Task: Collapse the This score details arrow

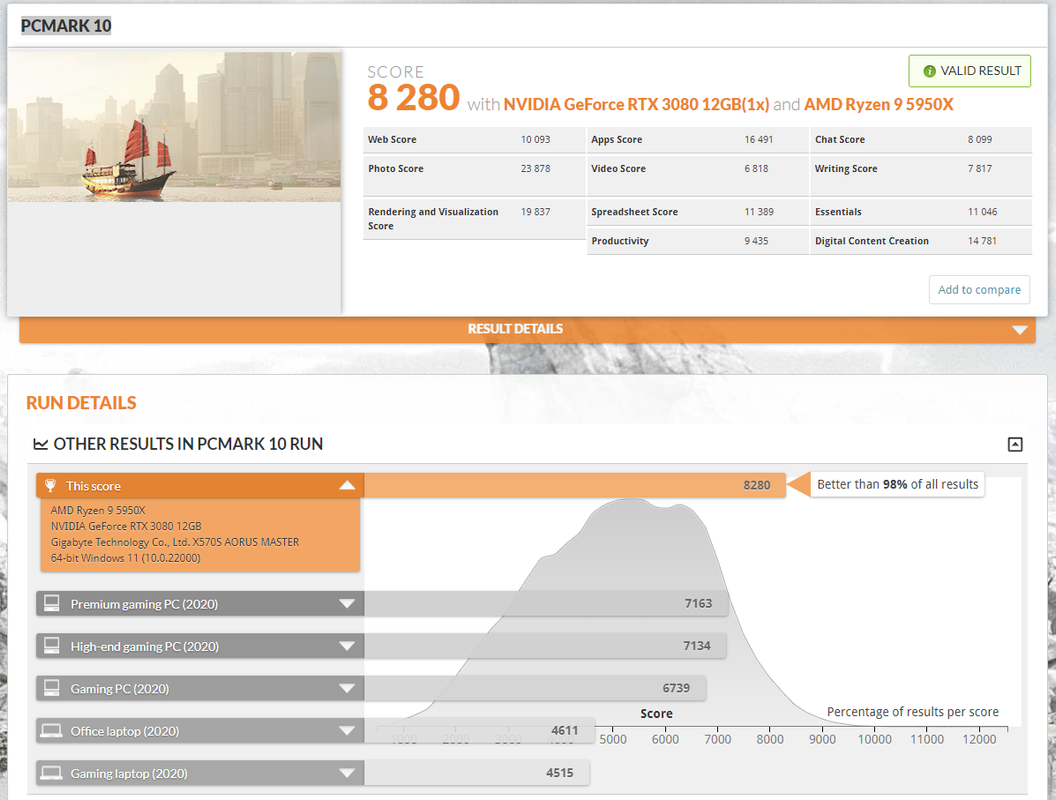Action: [347, 486]
